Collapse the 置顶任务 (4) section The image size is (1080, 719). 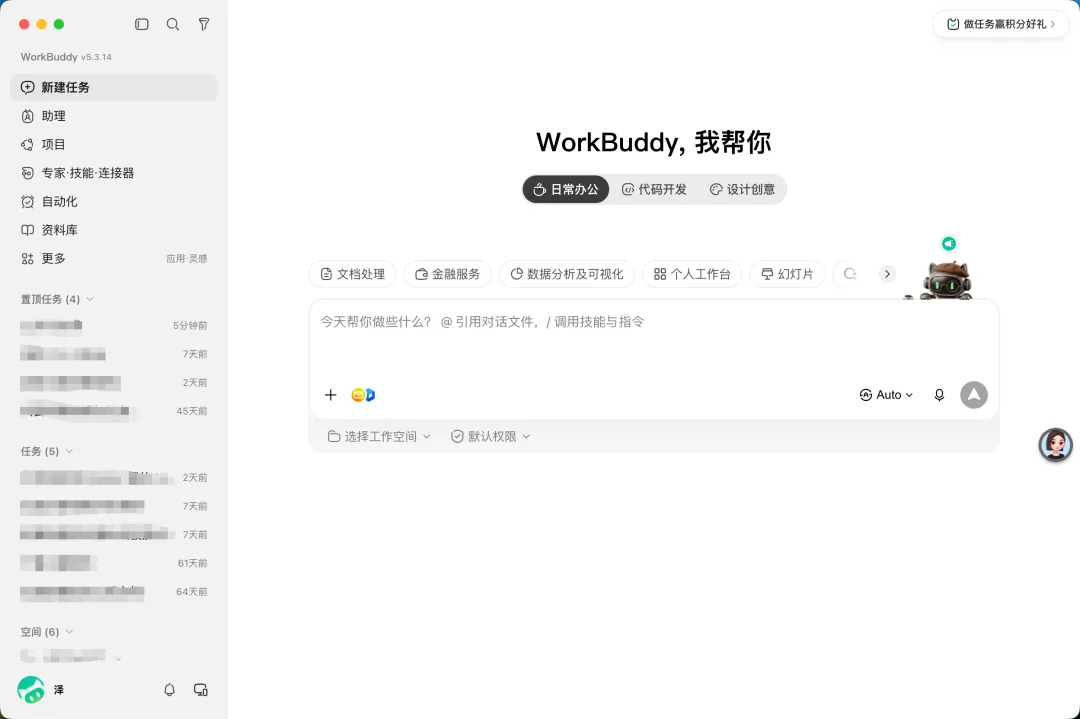point(57,299)
